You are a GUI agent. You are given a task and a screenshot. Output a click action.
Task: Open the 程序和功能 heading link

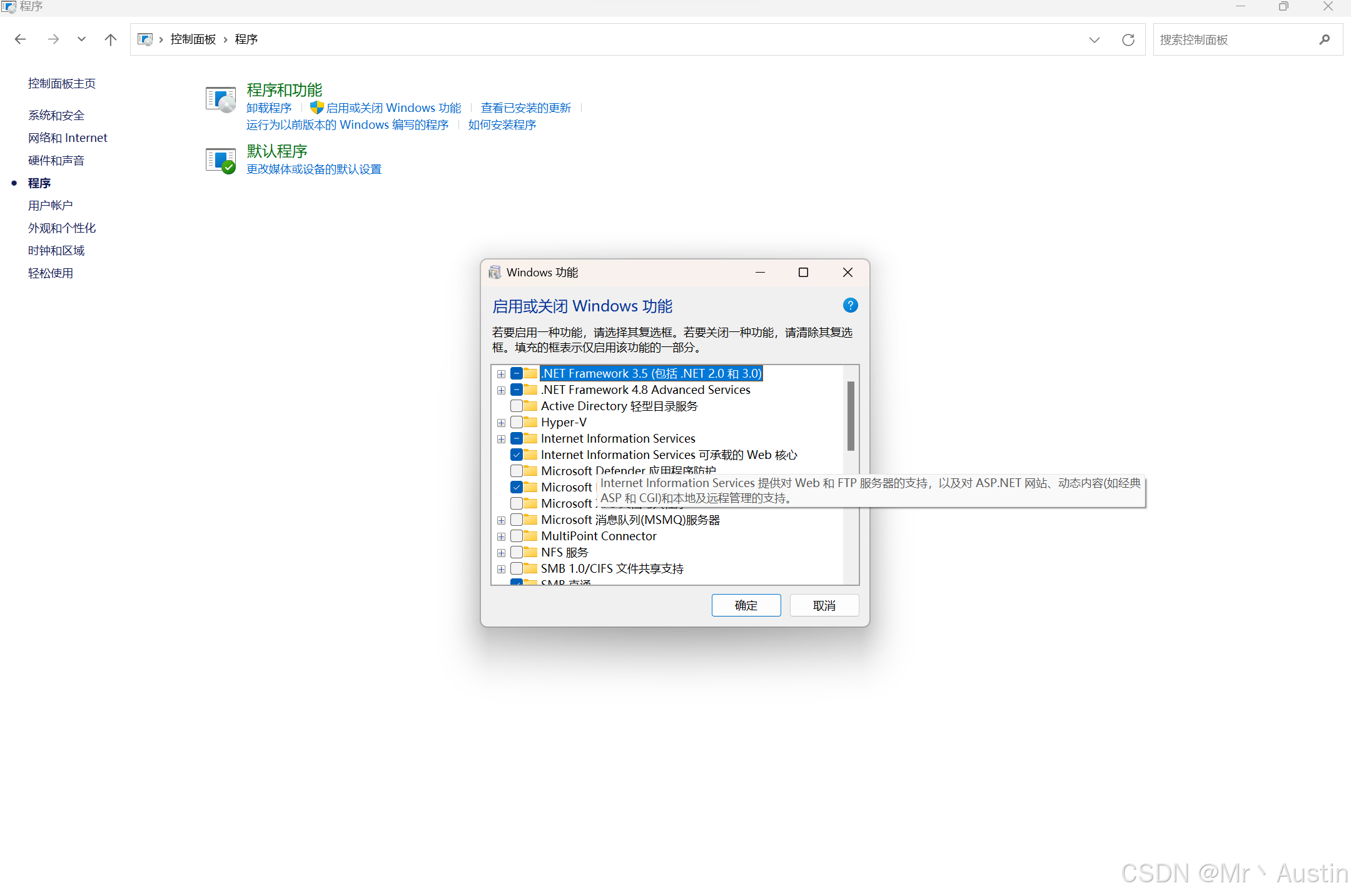(285, 90)
